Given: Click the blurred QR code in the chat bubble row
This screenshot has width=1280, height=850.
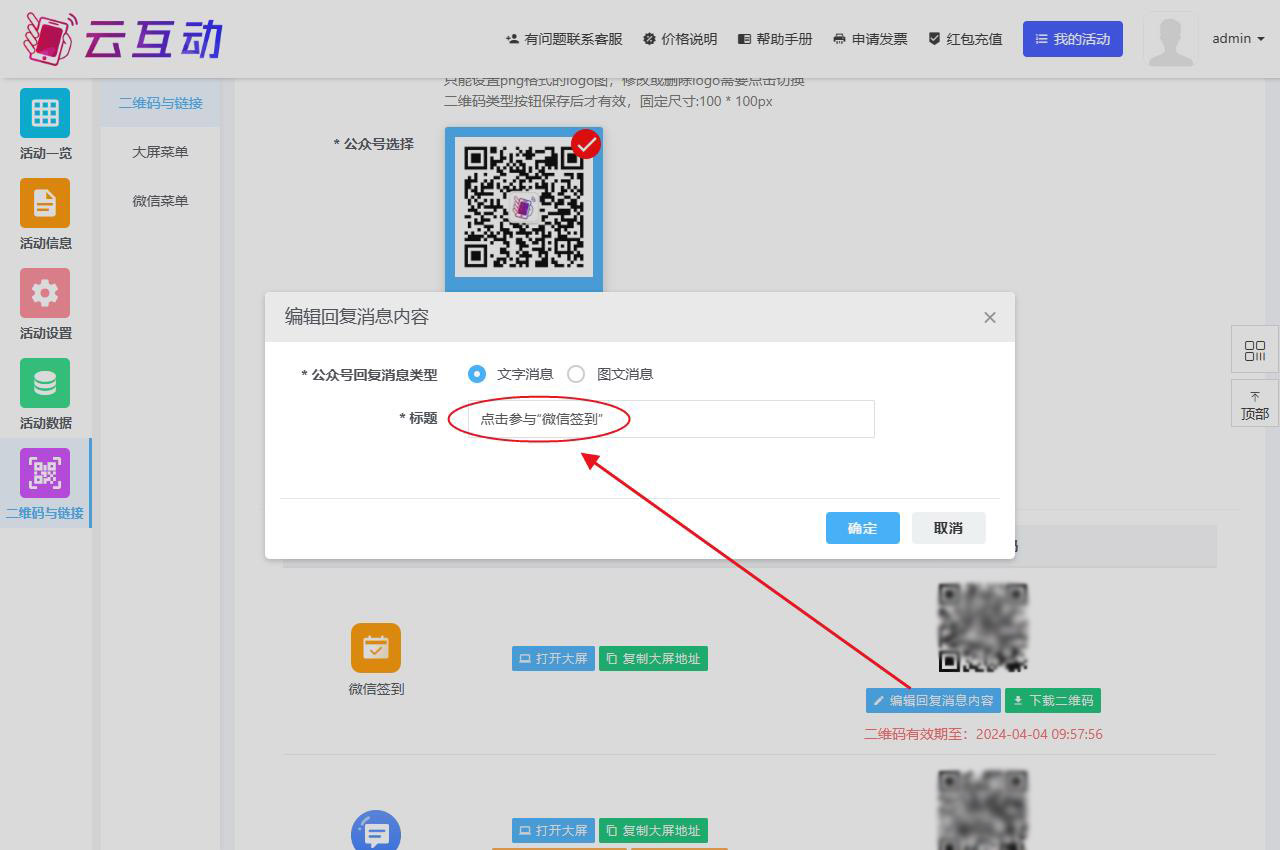Looking at the screenshot, I should (983, 810).
